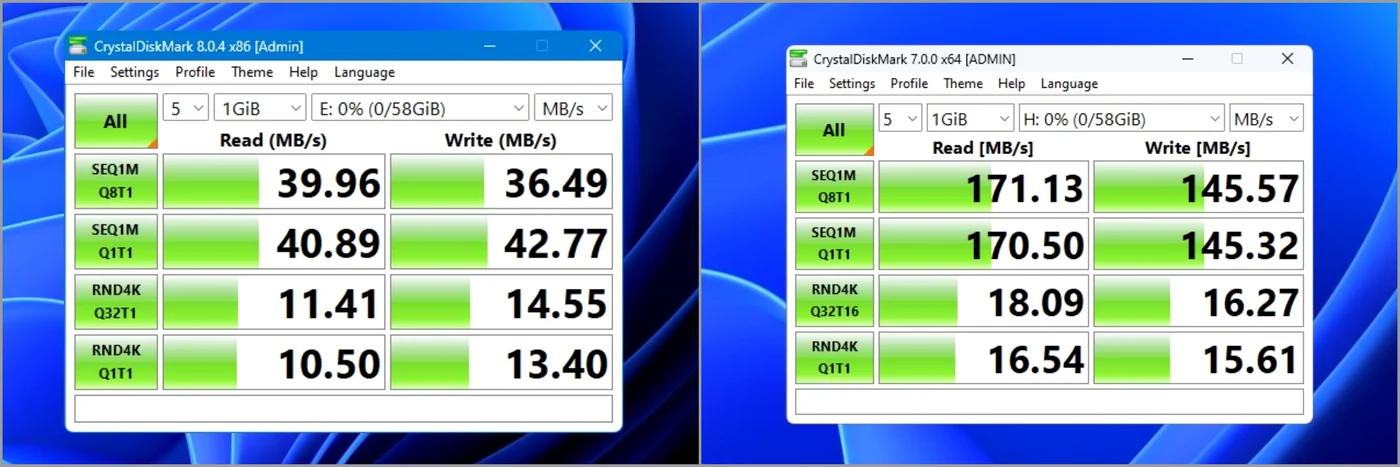Click read result 170.50
Viewport: 1400px width, 467px height.
click(983, 243)
